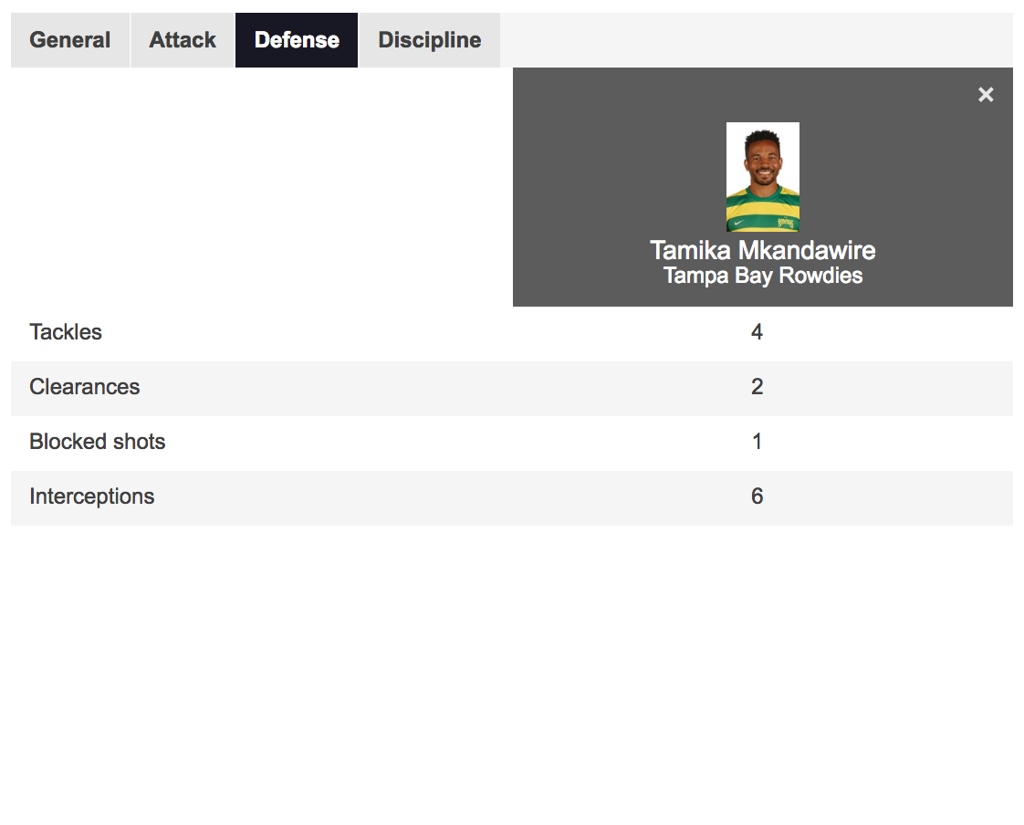Click Tamika Mkandawire's player photo
Image resolution: width=1024 pixels, height=825 pixels.
point(762,176)
